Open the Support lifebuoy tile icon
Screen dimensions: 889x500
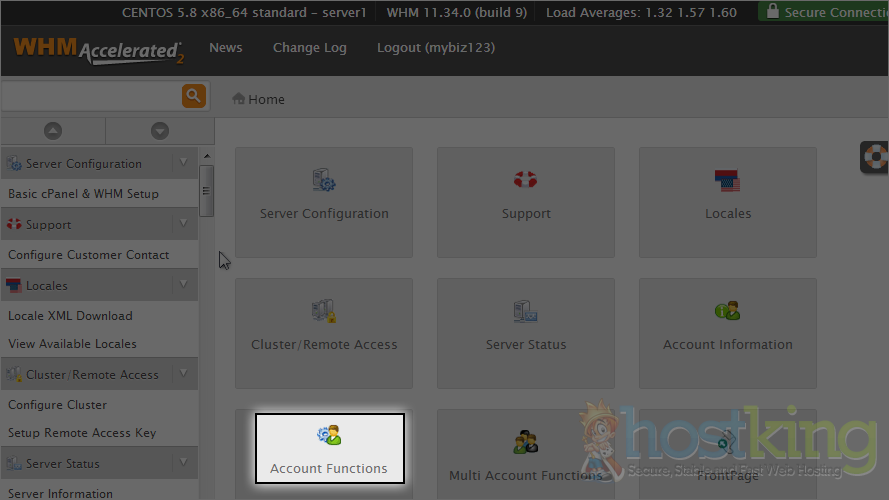click(526, 181)
